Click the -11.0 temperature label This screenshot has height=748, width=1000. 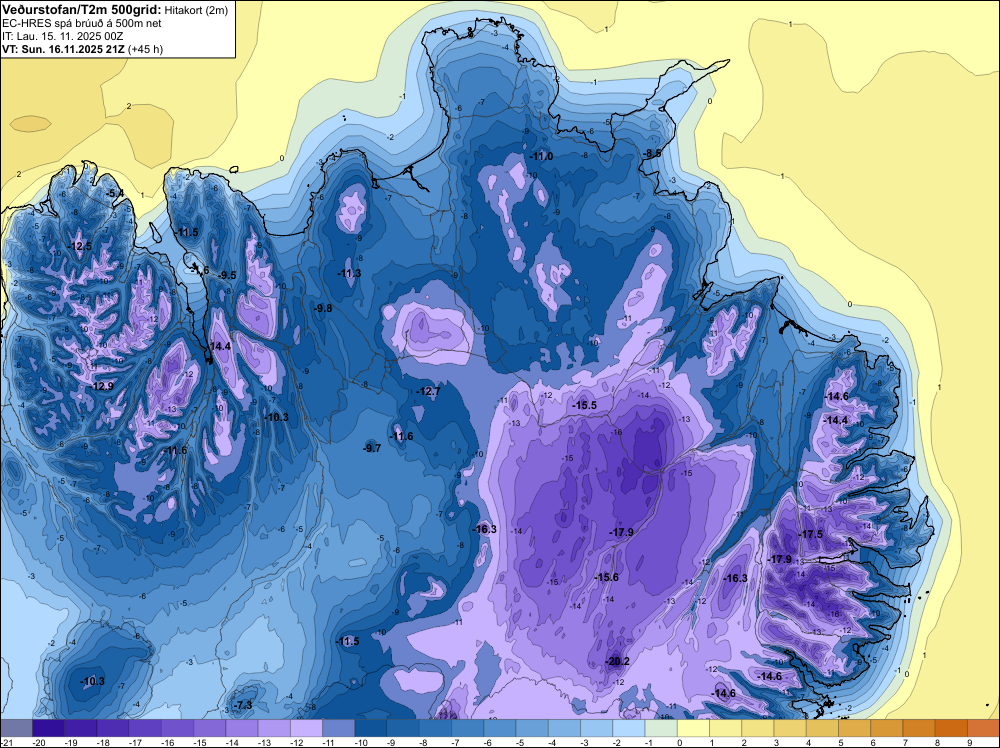point(541,156)
